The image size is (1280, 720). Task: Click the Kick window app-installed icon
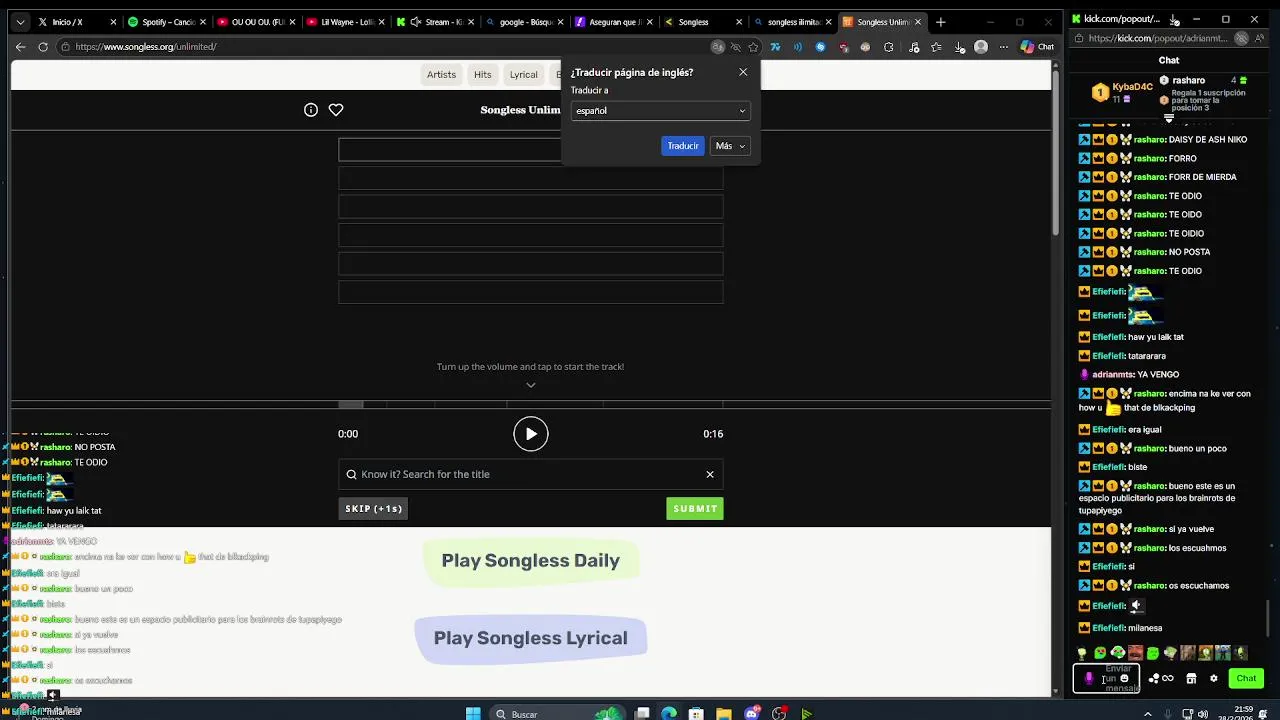1174,18
